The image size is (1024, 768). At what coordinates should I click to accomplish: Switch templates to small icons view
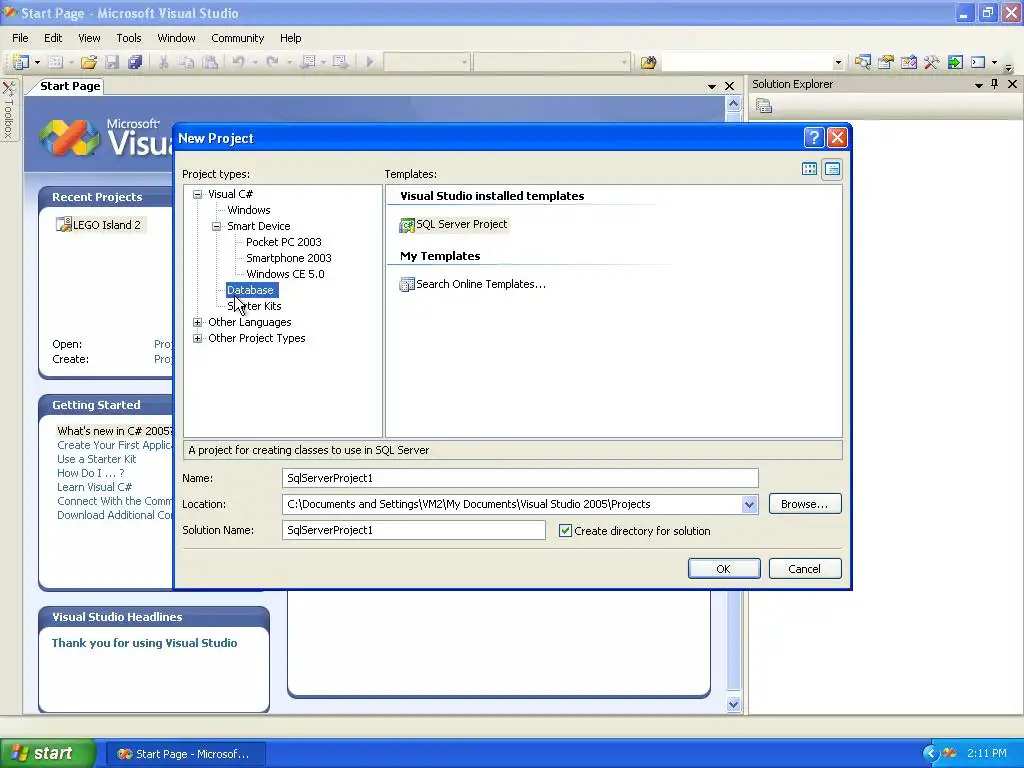point(832,169)
